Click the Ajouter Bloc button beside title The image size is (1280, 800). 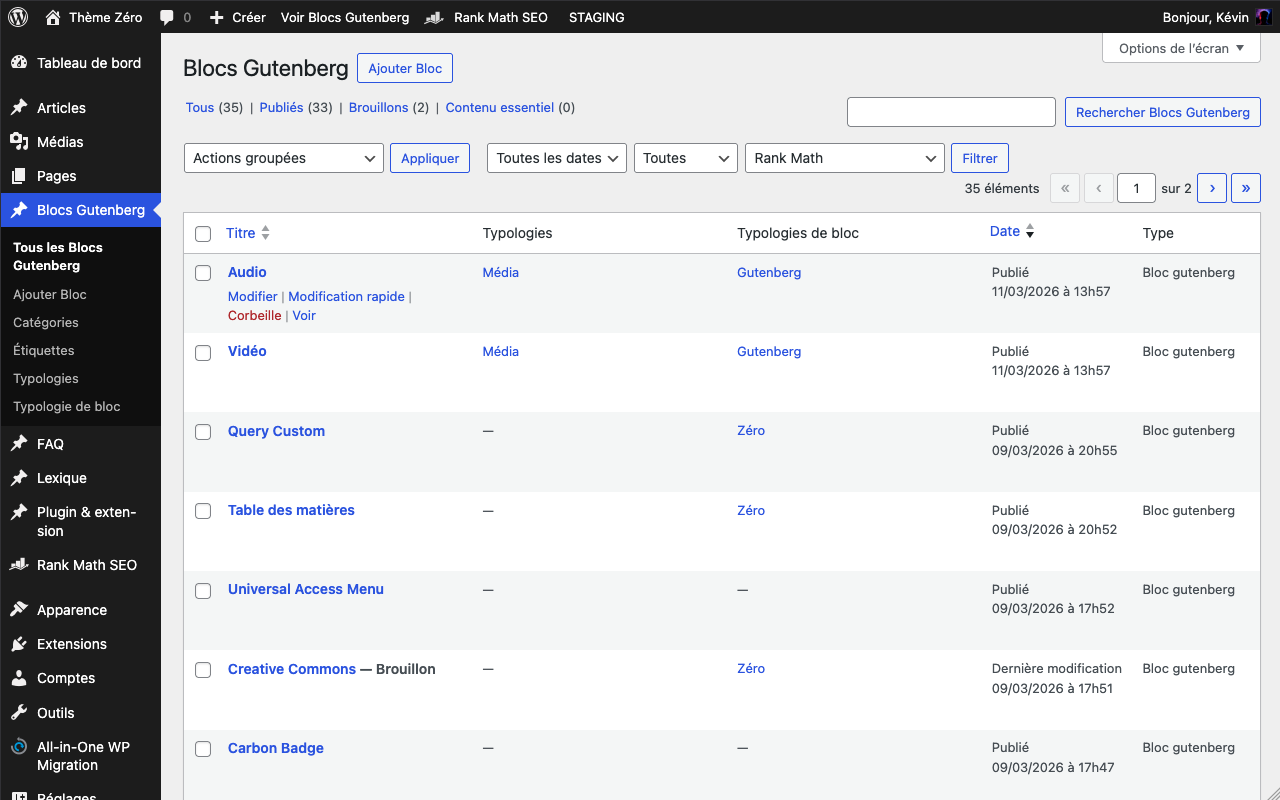405,68
